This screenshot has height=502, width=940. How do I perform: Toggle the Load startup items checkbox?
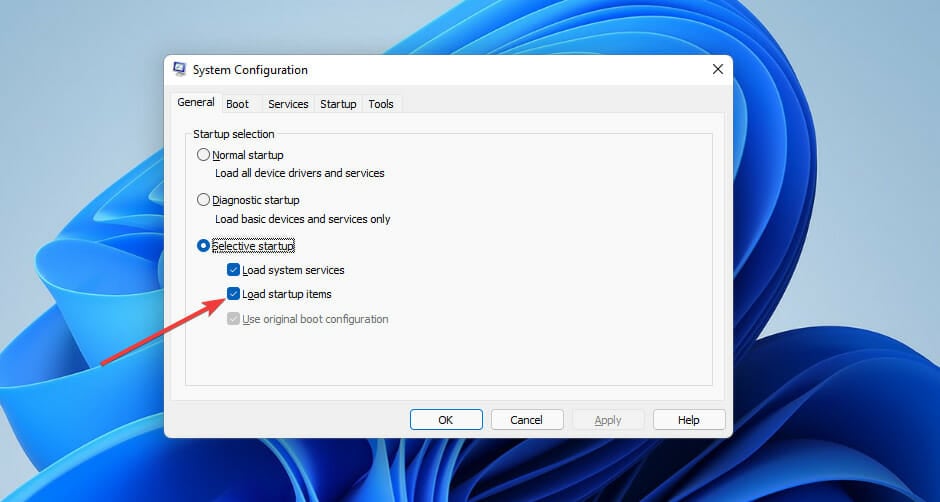pos(233,294)
